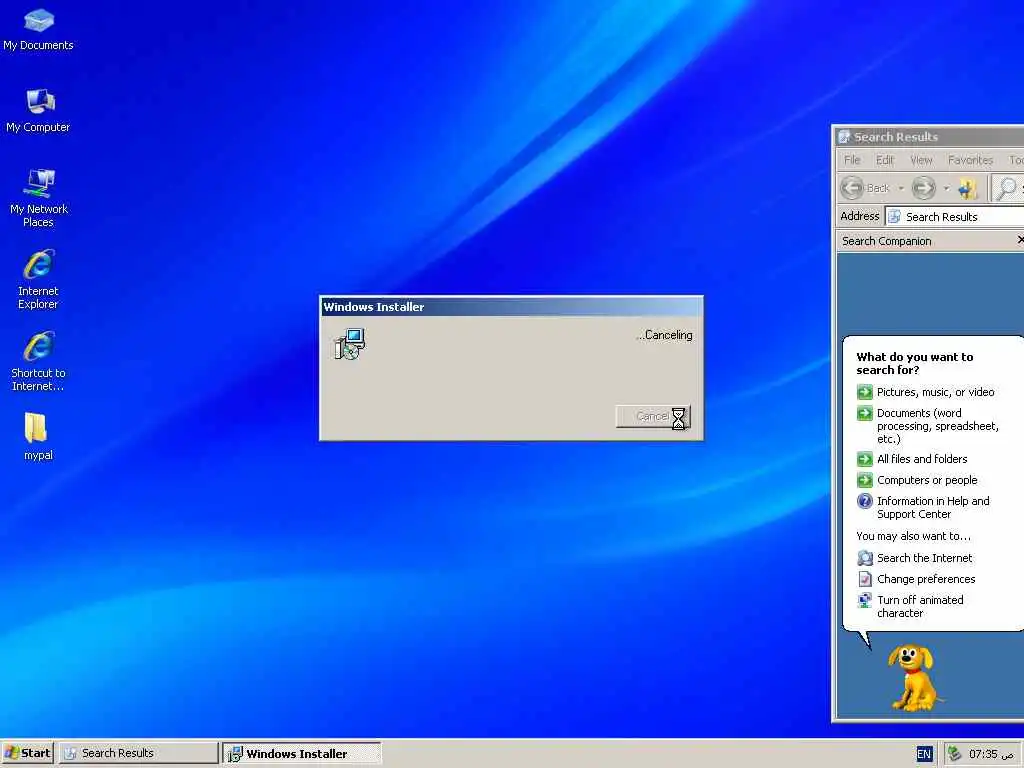Choose Computers or people search
This screenshot has width=1024, height=768.
[x=927, y=480]
